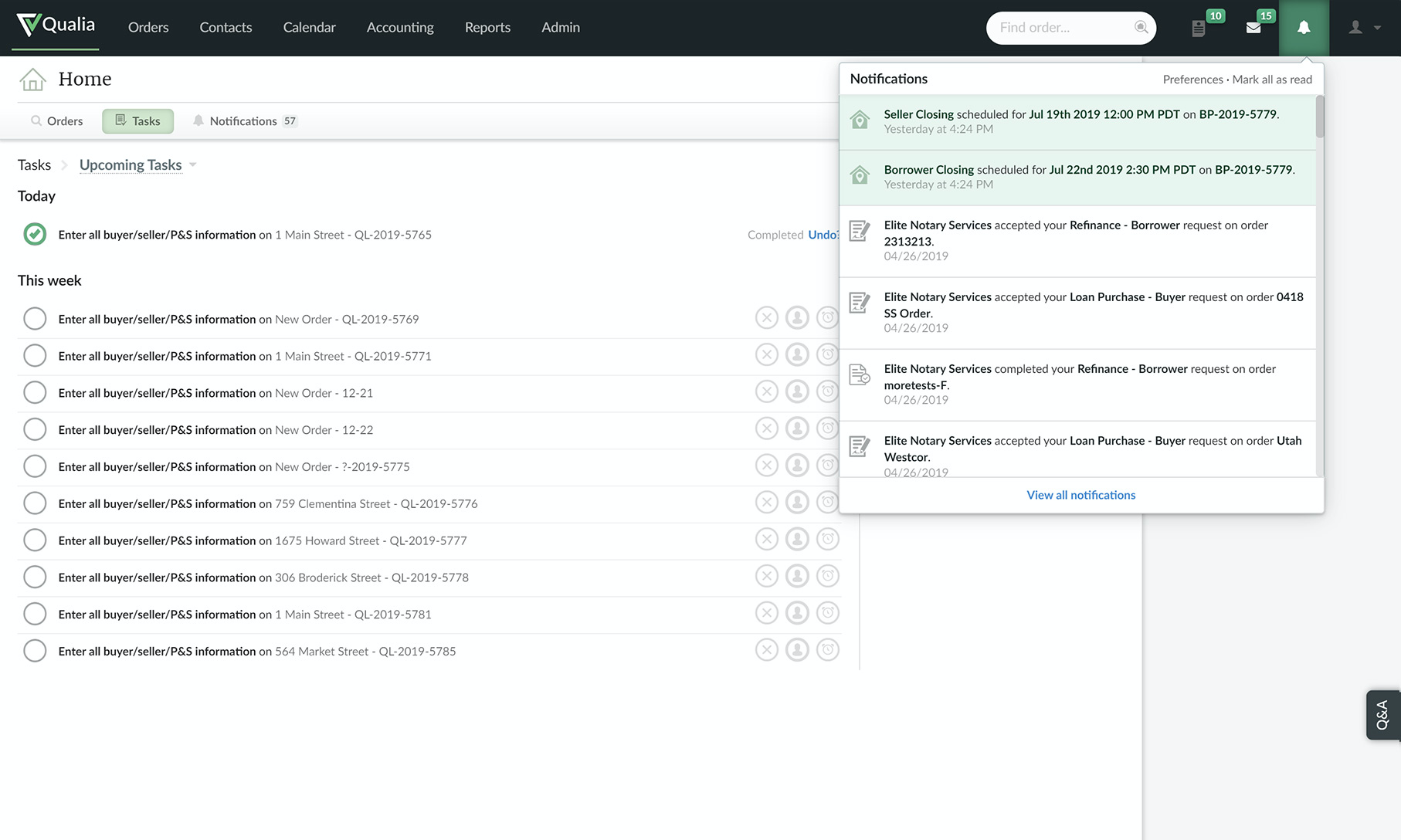Open the Find order search box

[x=1066, y=27]
